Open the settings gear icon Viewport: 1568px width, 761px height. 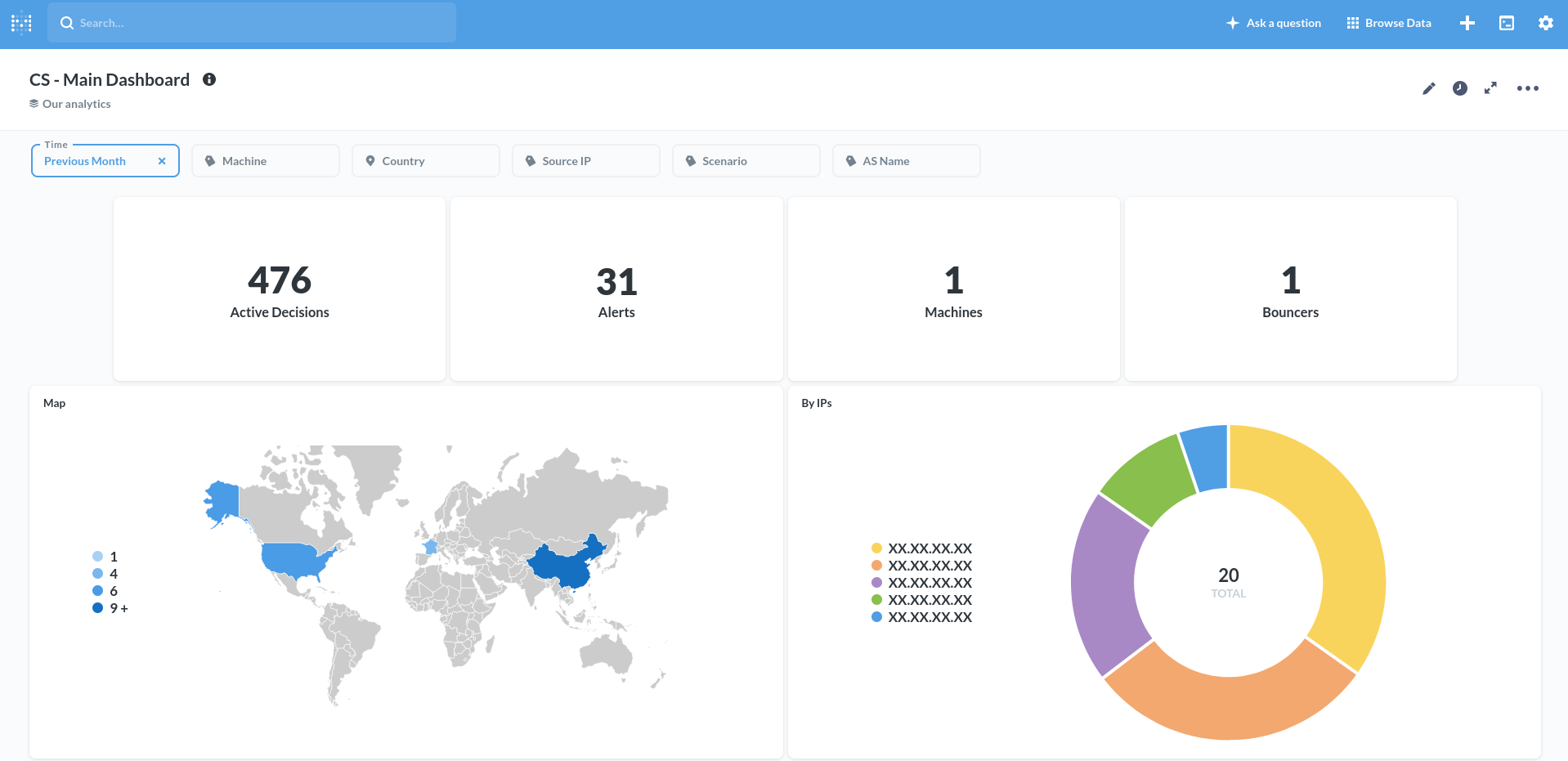pos(1545,24)
